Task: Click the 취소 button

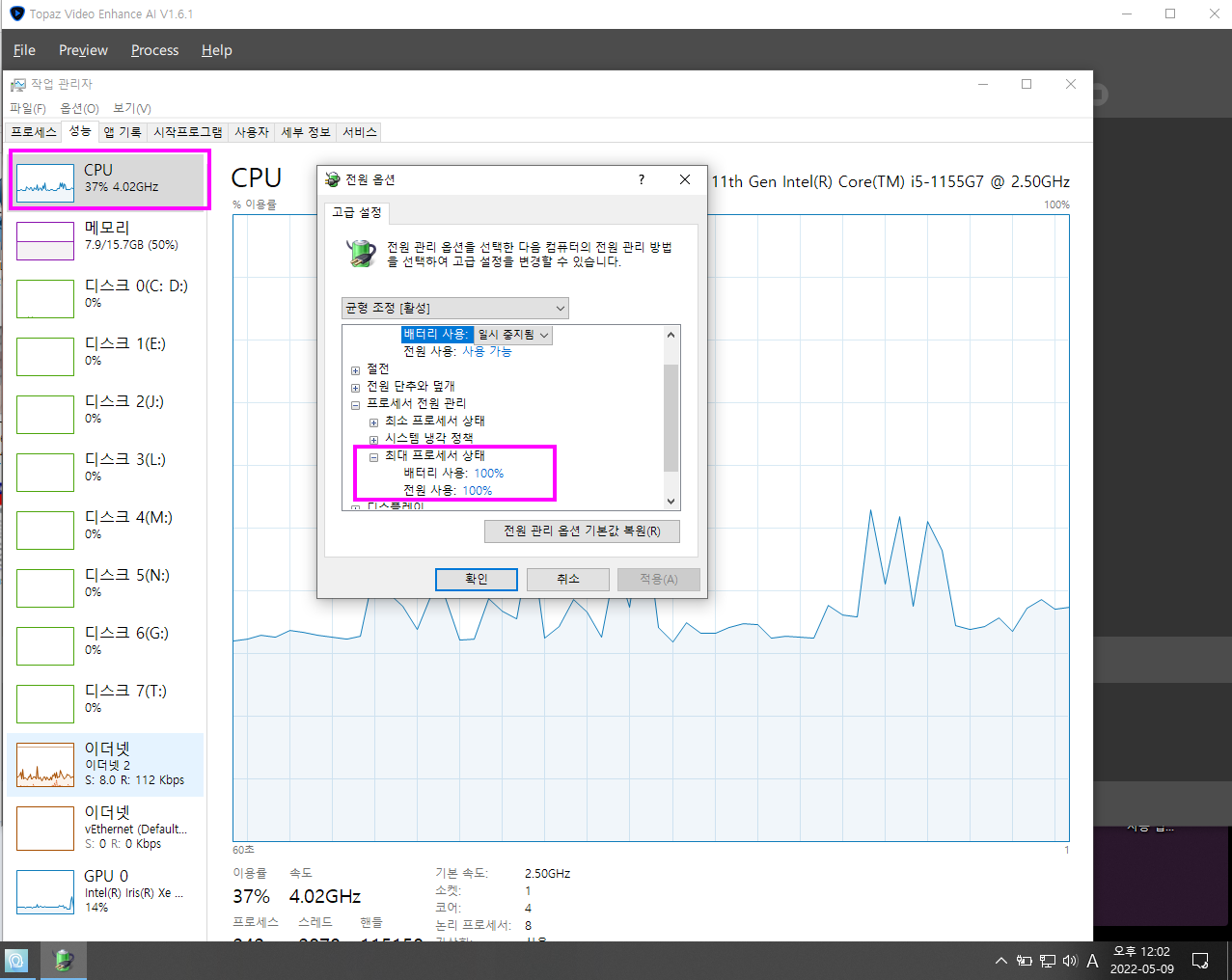Action: (x=568, y=579)
